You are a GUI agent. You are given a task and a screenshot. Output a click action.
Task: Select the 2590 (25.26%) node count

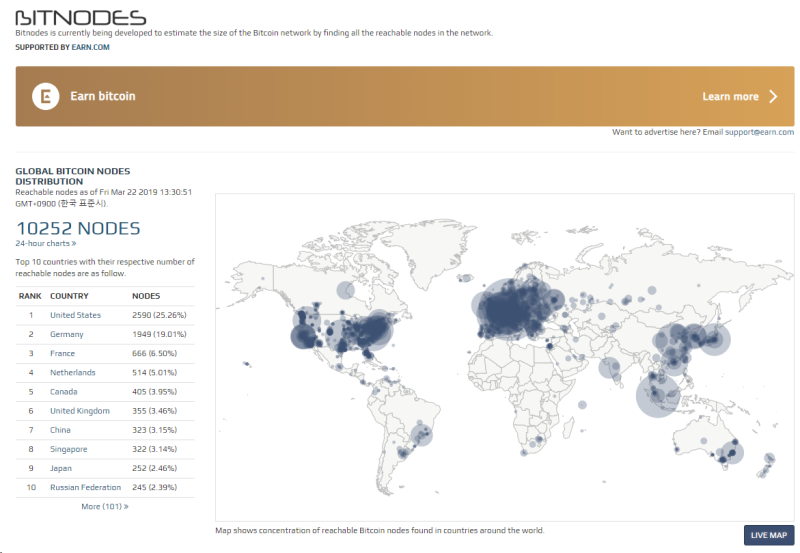click(x=159, y=315)
